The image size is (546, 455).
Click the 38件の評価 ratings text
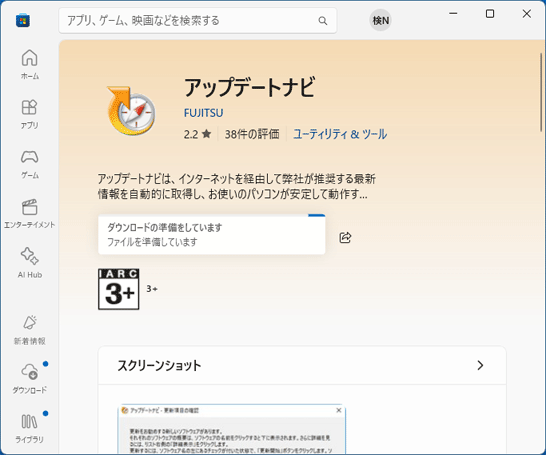[252, 134]
